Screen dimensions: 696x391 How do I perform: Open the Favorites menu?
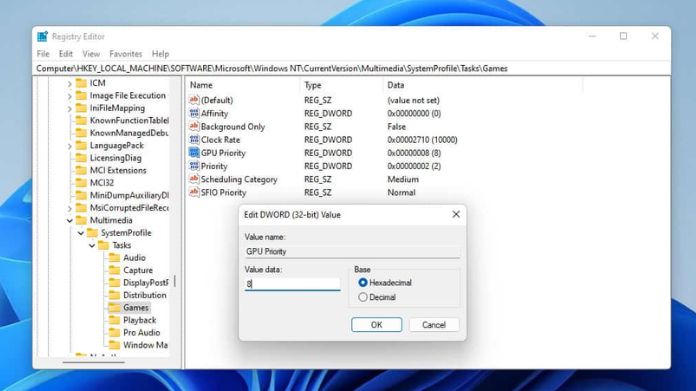[x=126, y=54]
